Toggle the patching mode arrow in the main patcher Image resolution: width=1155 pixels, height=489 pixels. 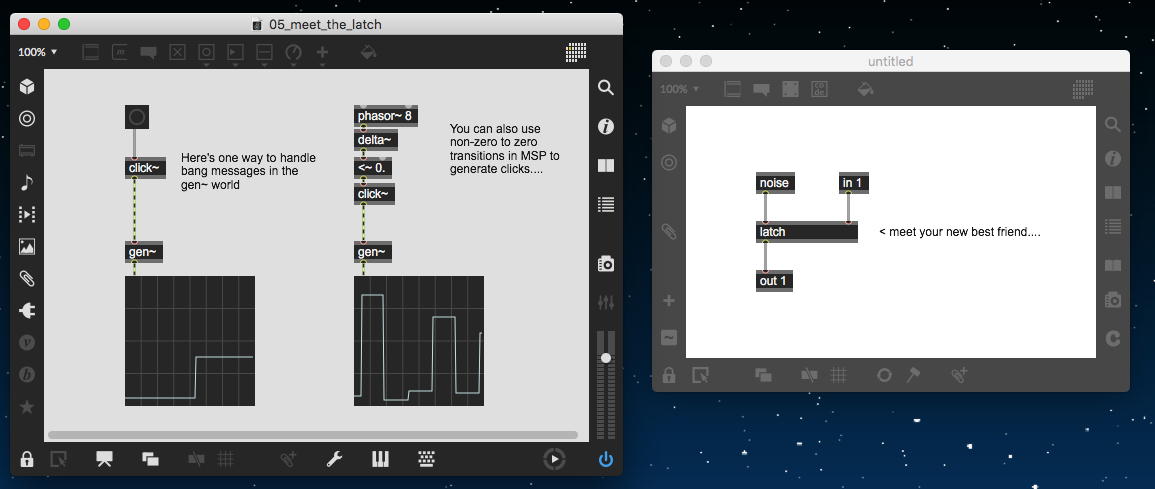point(58,460)
